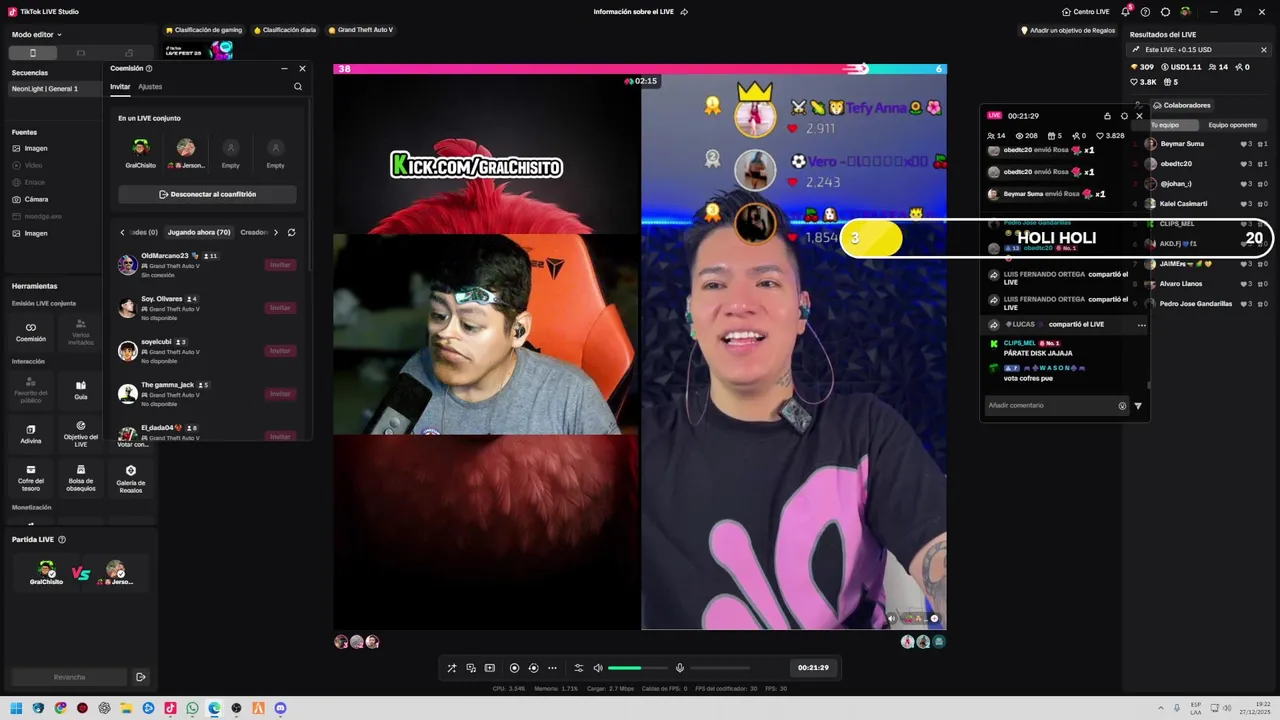Image resolution: width=1280 pixels, height=720 pixels.
Task: Select the Equipo oponente tab
Action: (1232, 125)
